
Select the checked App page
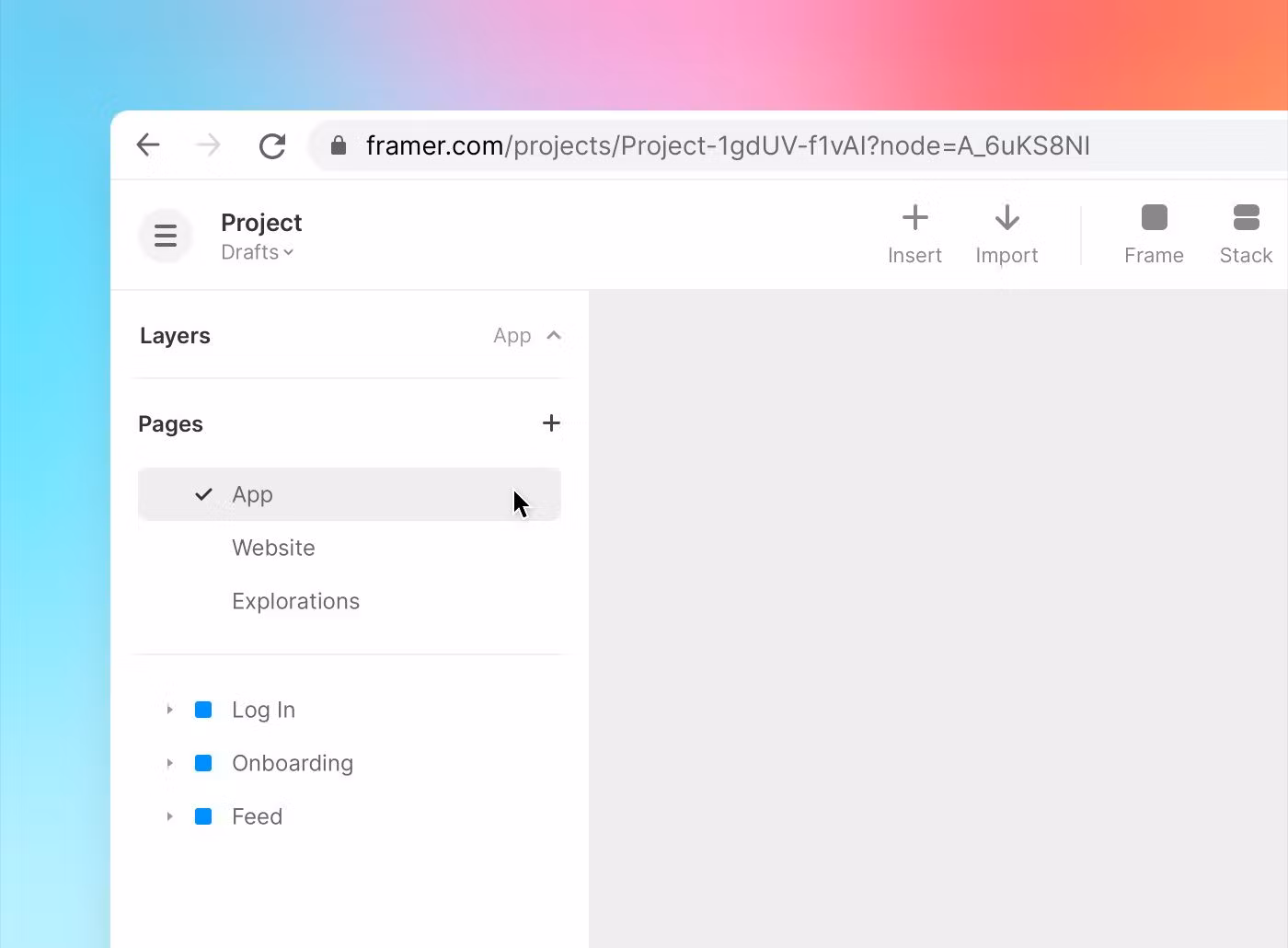point(253,494)
